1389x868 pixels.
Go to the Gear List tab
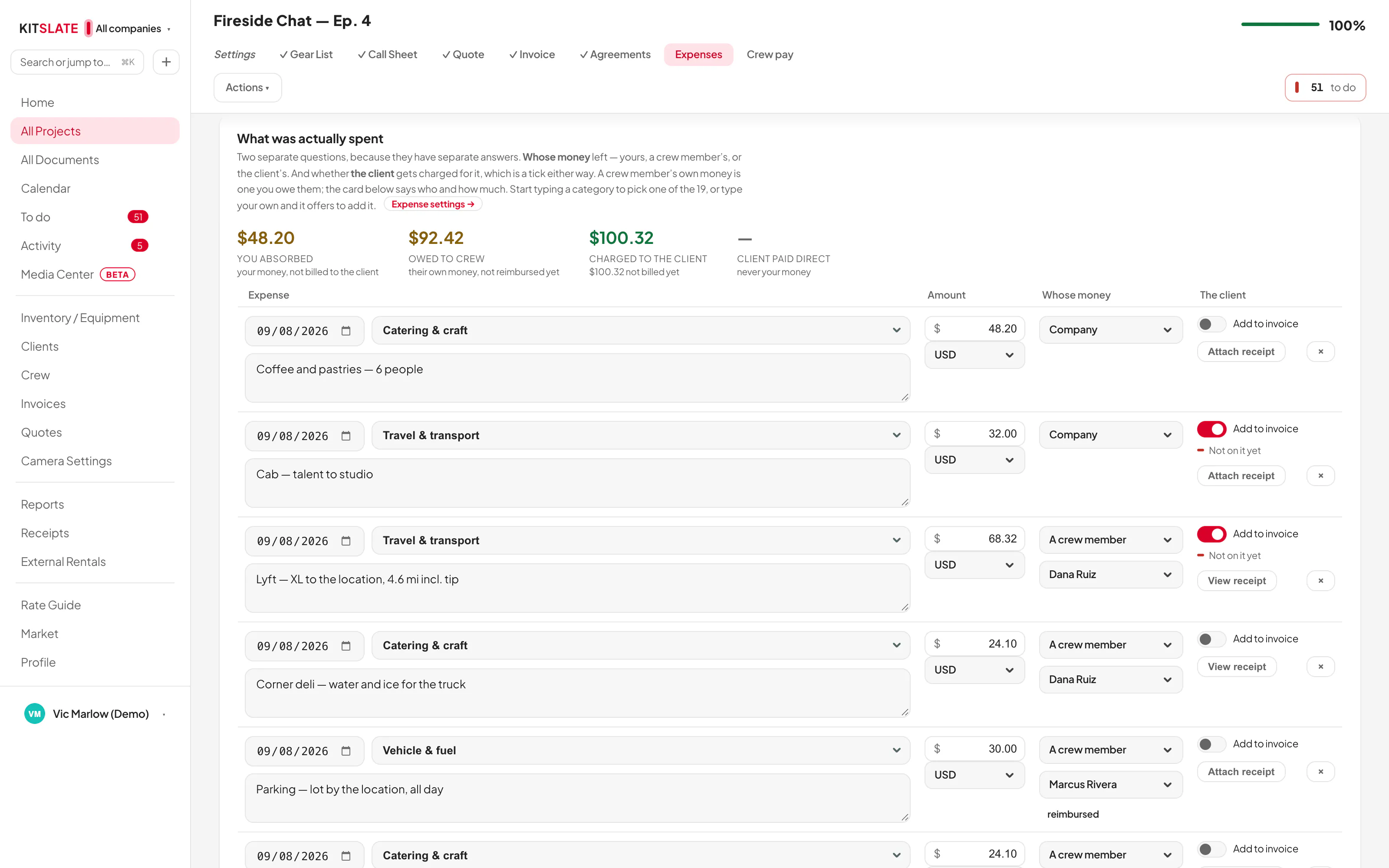coord(306,55)
